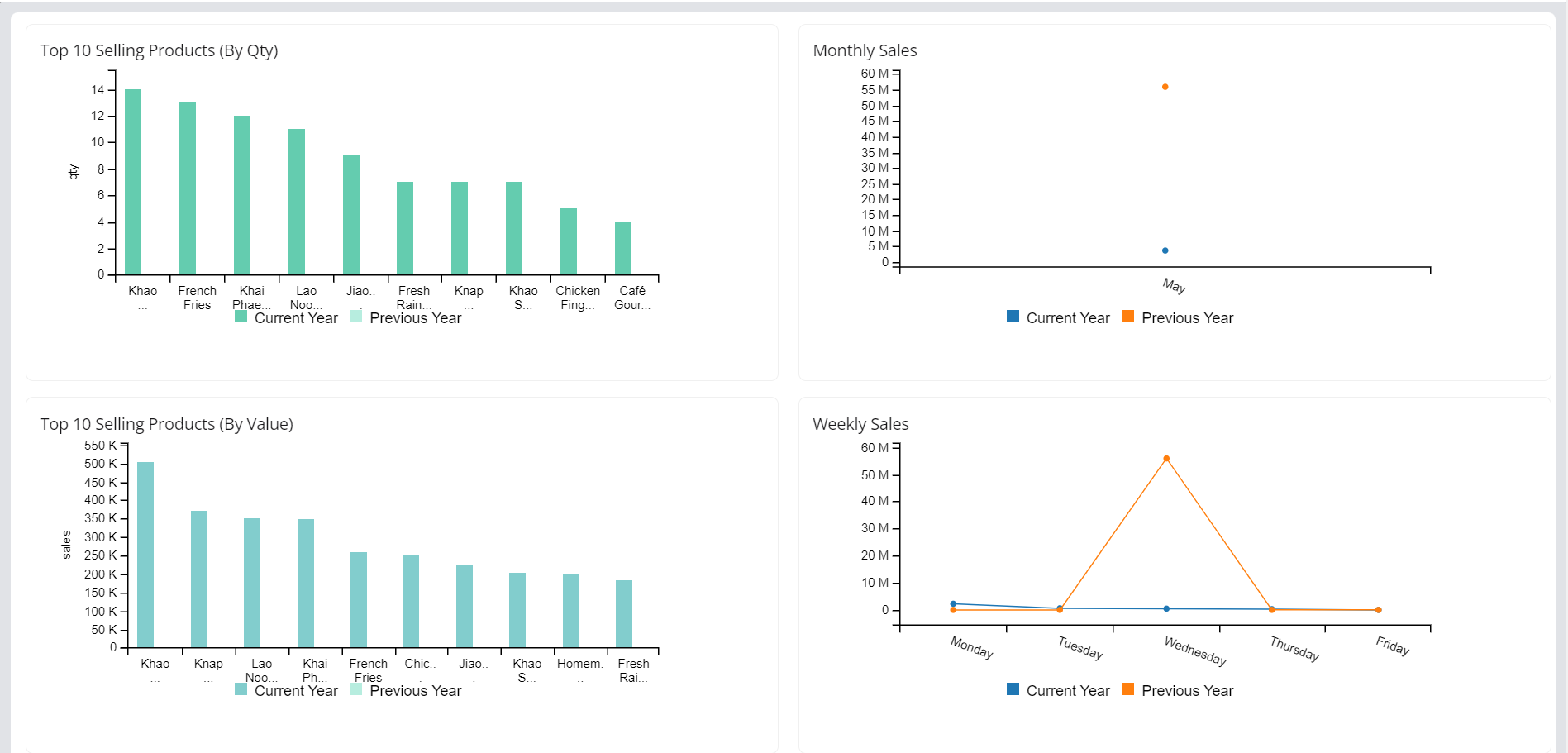The image size is (1568, 753).
Task: Click the Monthly Sales chart title
Action: pos(865,50)
